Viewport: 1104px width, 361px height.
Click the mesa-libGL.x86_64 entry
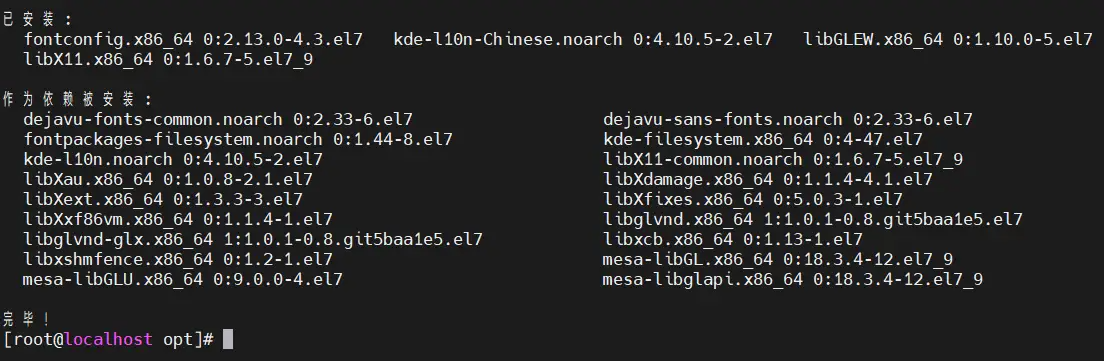click(778, 260)
